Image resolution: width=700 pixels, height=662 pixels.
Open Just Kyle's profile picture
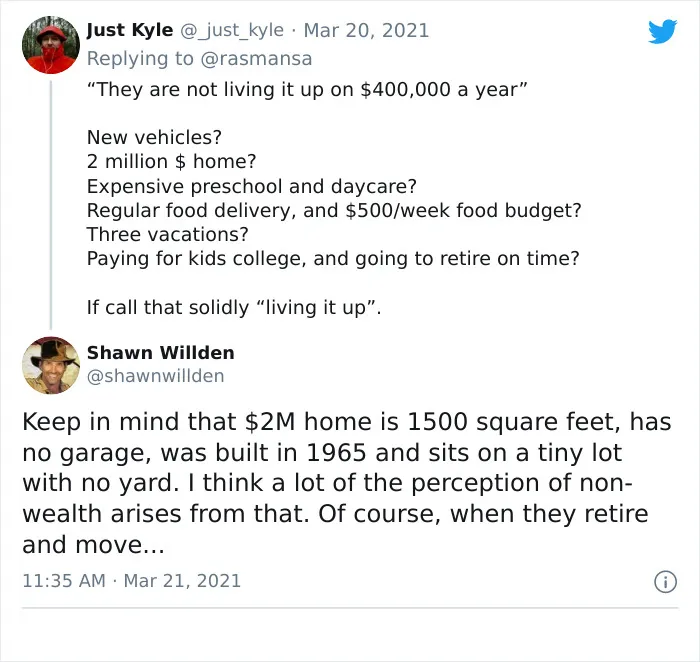[x=51, y=45]
